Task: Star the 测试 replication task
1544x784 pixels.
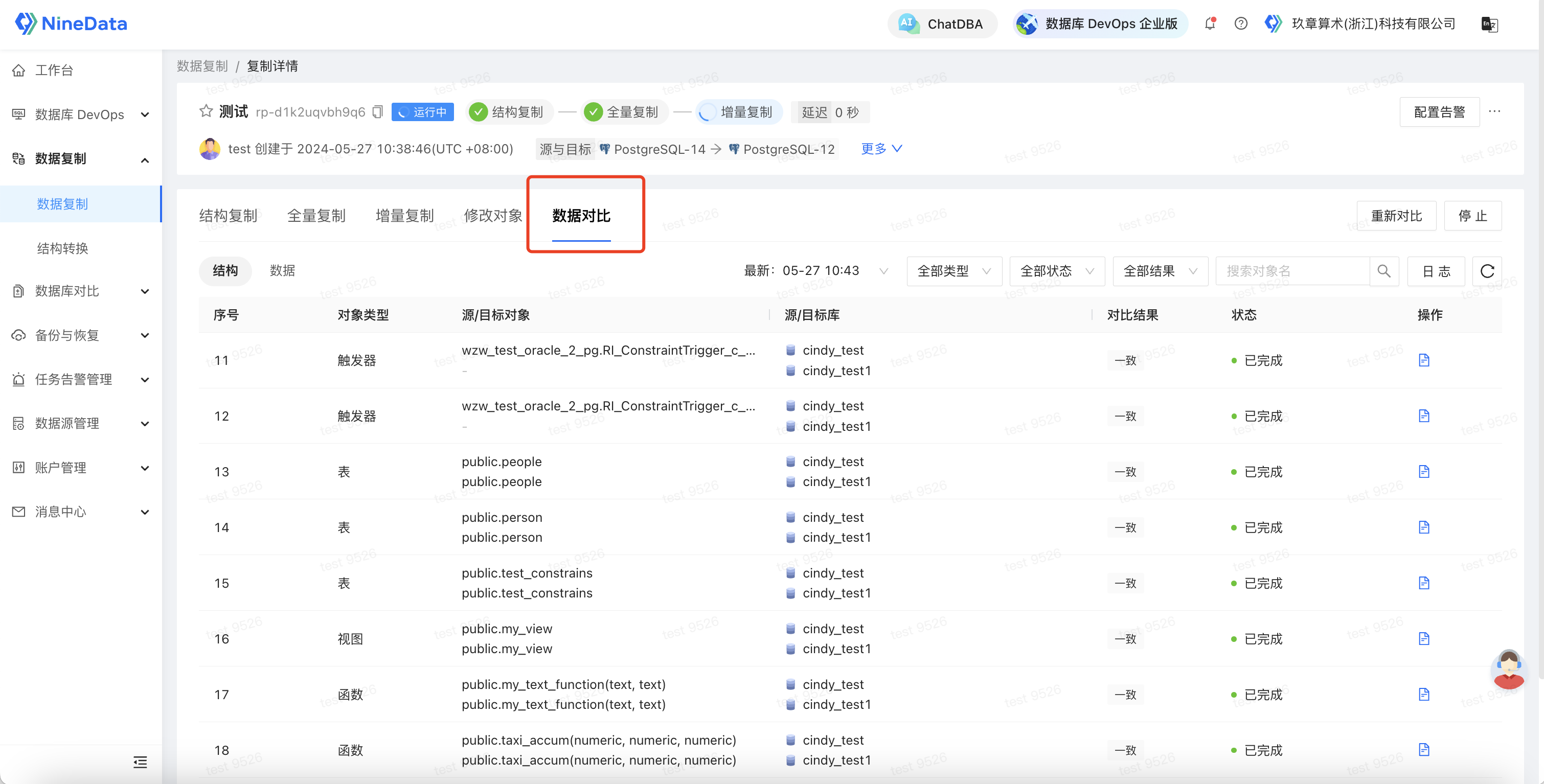Action: point(206,111)
